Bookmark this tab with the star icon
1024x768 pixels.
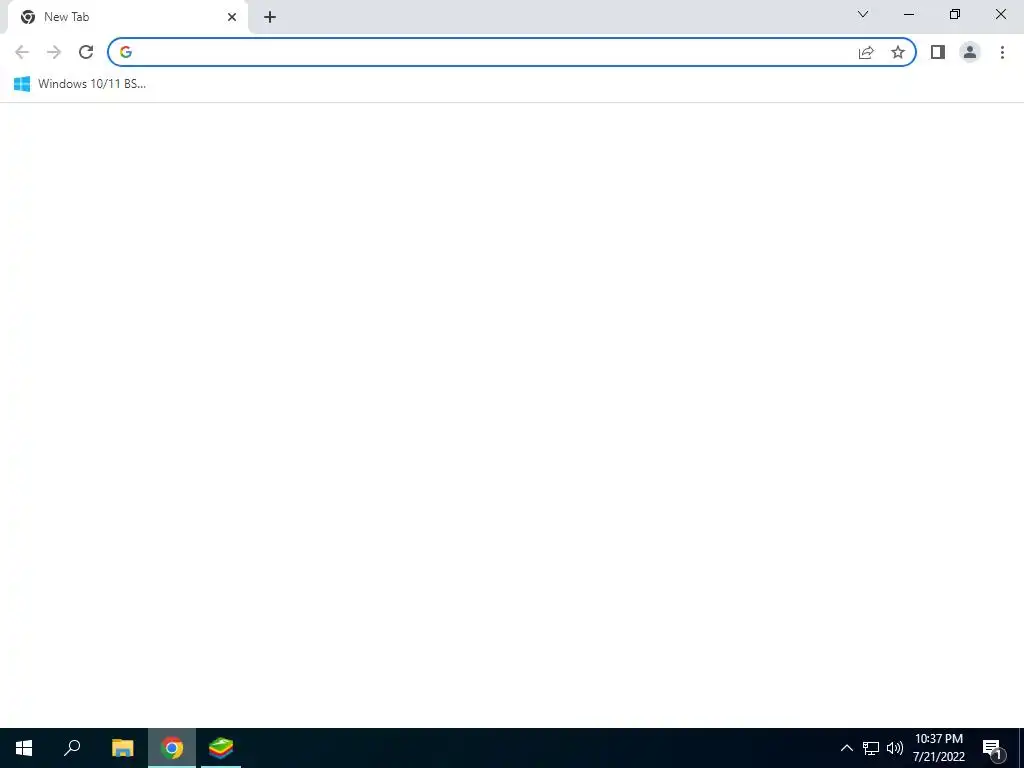click(x=898, y=52)
